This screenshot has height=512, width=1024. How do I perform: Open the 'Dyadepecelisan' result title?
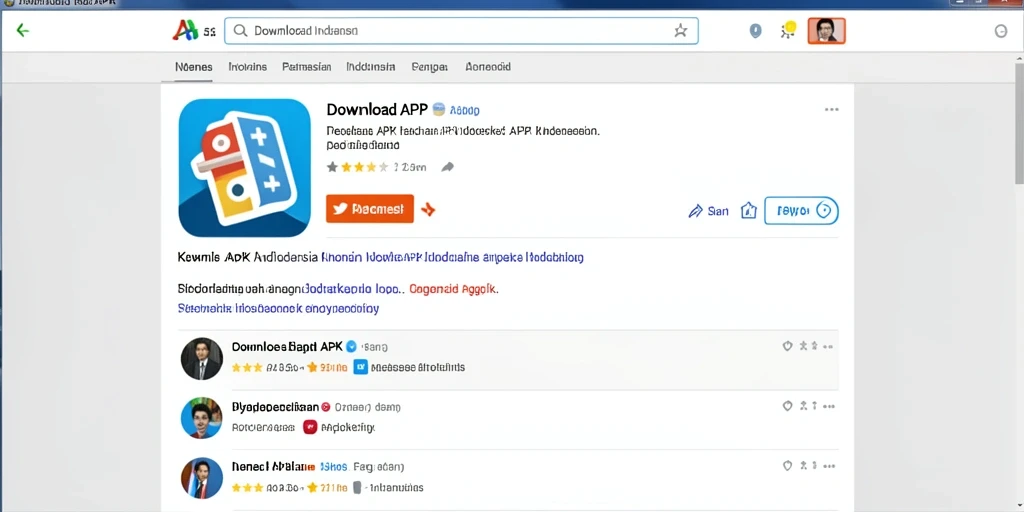(276, 407)
